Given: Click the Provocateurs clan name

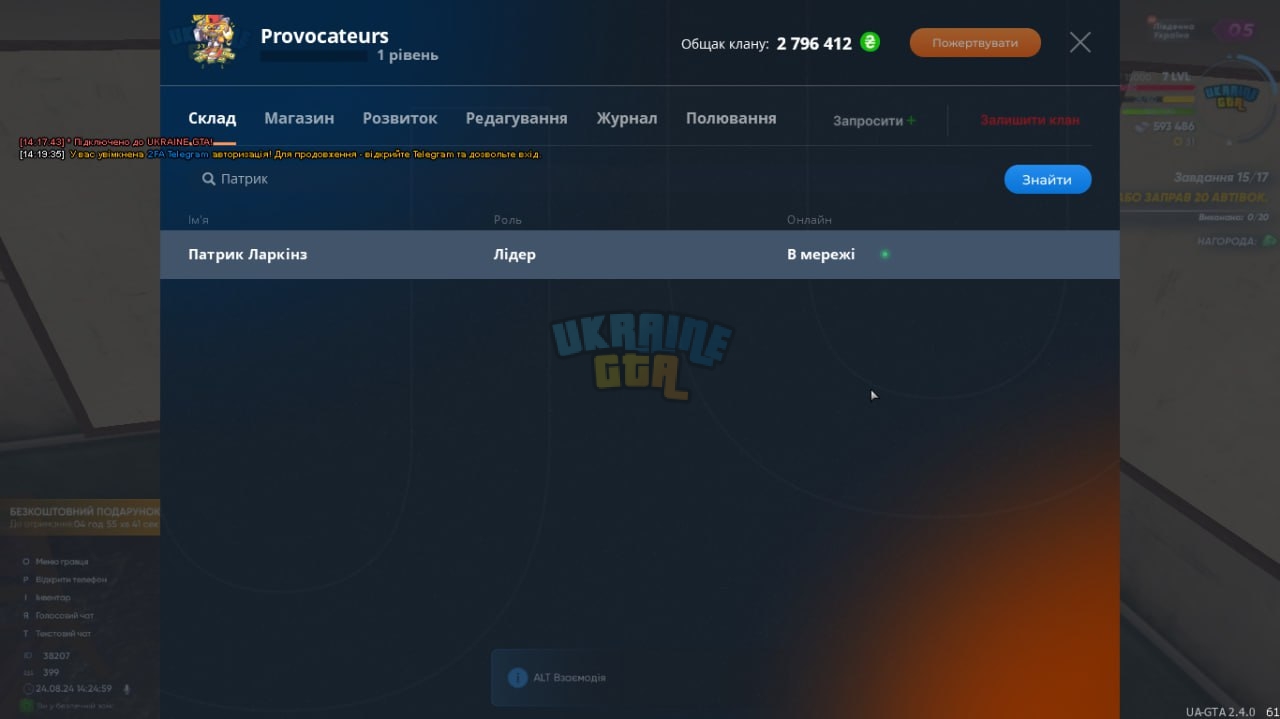Looking at the screenshot, I should 324,36.
